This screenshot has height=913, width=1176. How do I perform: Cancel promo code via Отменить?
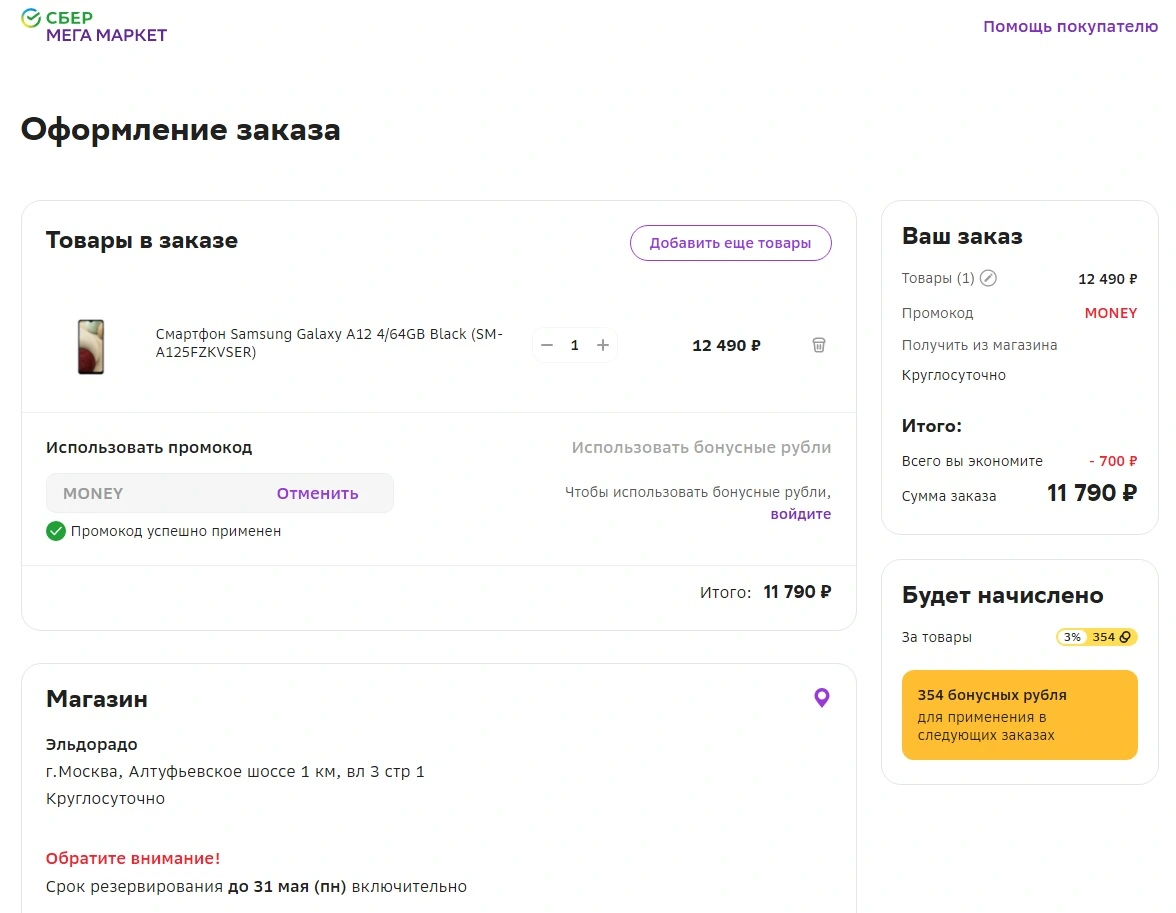[317, 494]
